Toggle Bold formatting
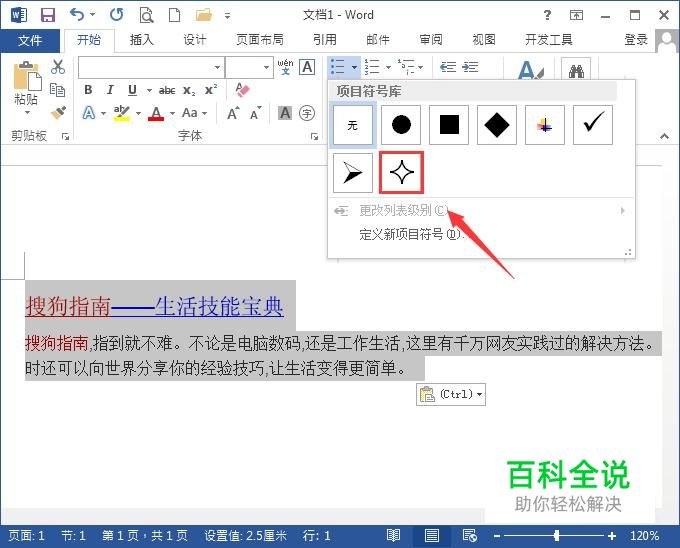 pos(88,90)
